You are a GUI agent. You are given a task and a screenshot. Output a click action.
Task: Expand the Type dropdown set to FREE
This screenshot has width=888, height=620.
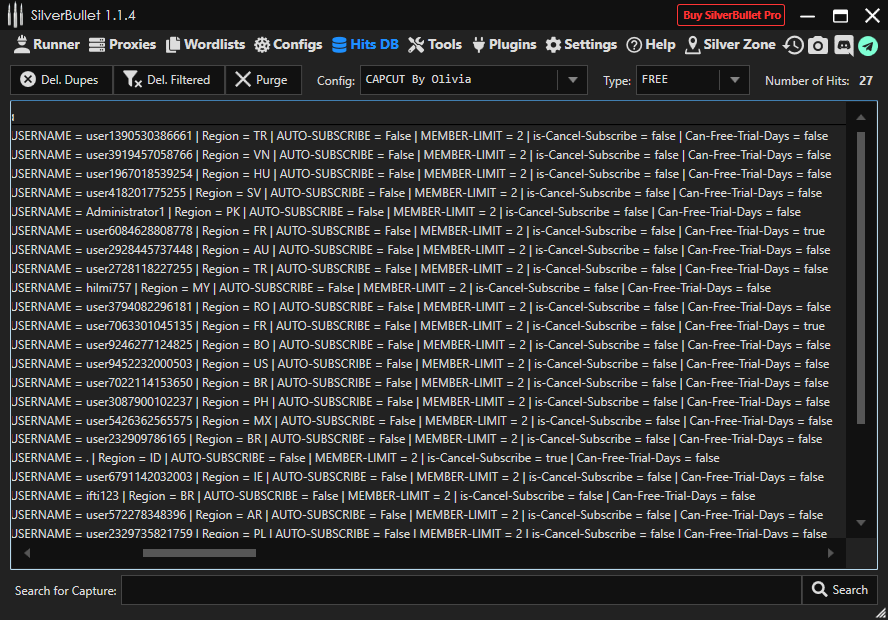[733, 80]
